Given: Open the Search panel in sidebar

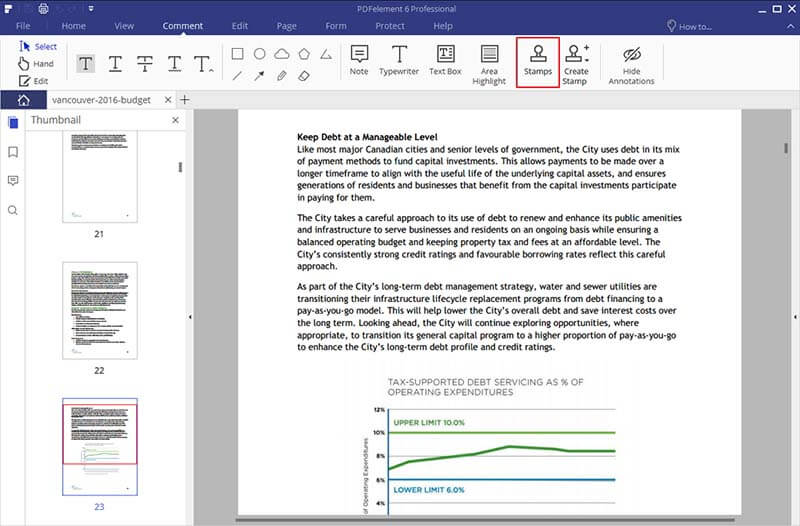Looking at the screenshot, I should (13, 210).
